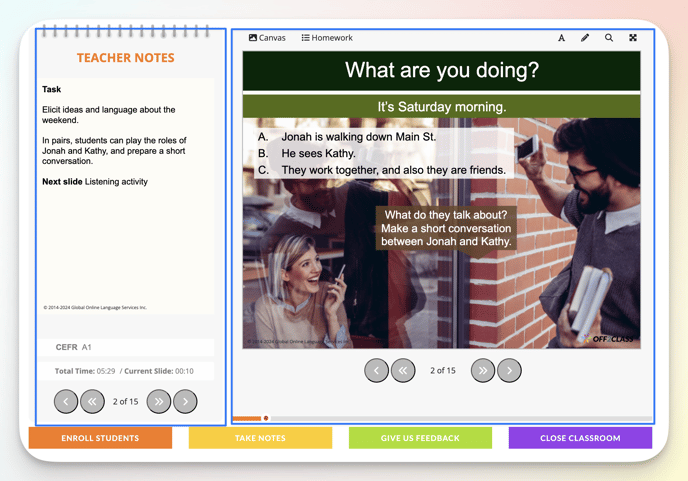Open Give Us Feedback

point(420,438)
